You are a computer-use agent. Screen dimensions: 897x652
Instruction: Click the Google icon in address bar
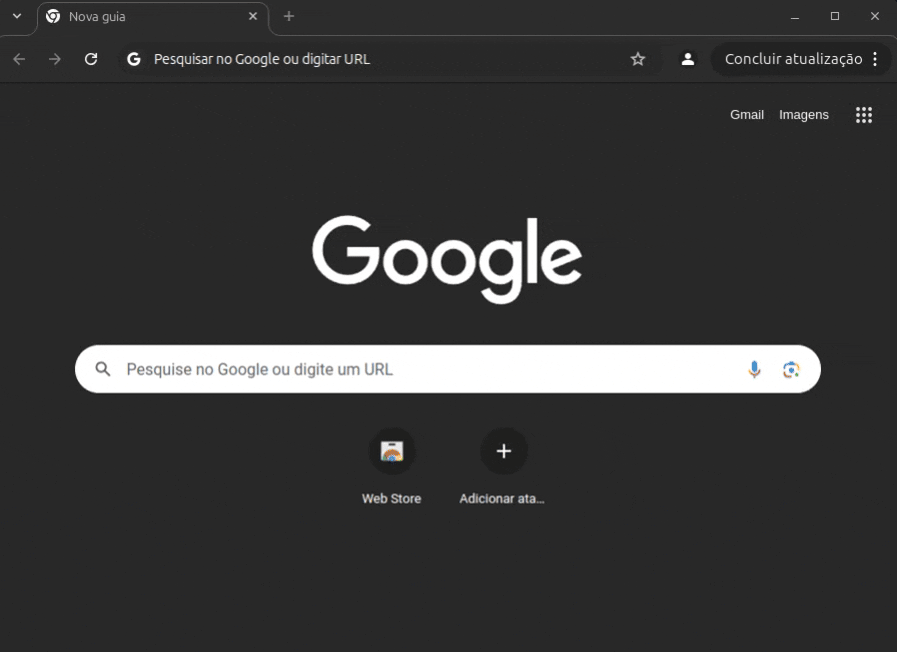(x=134, y=59)
